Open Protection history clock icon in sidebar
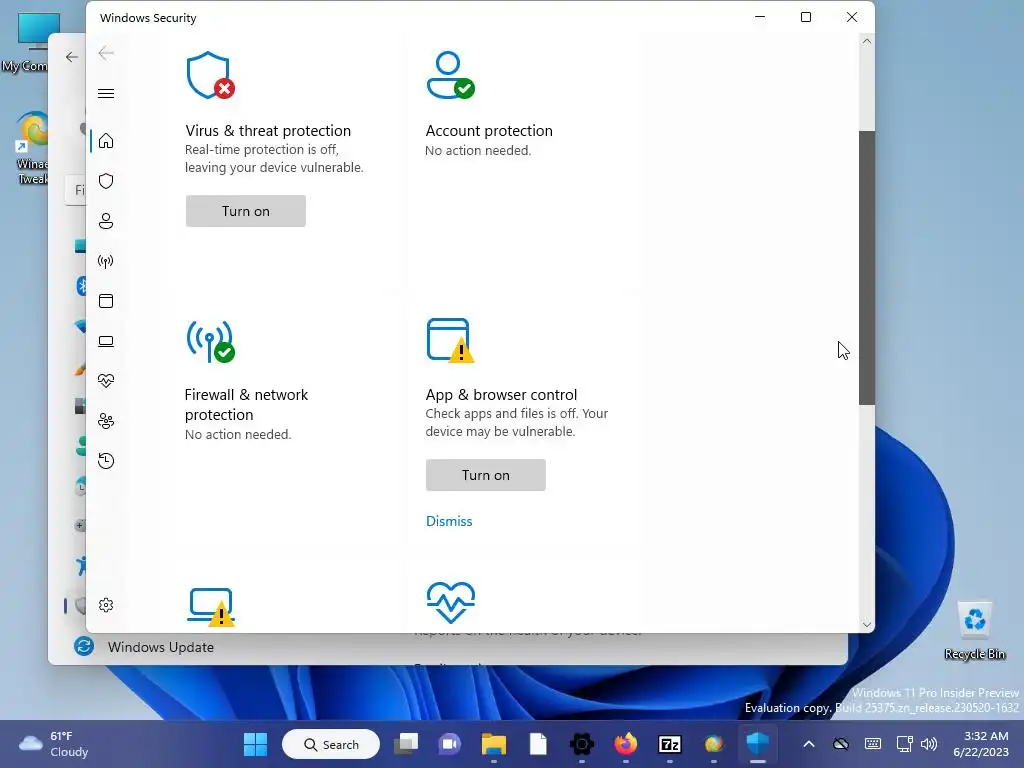The width and height of the screenshot is (1024, 768). [x=106, y=461]
